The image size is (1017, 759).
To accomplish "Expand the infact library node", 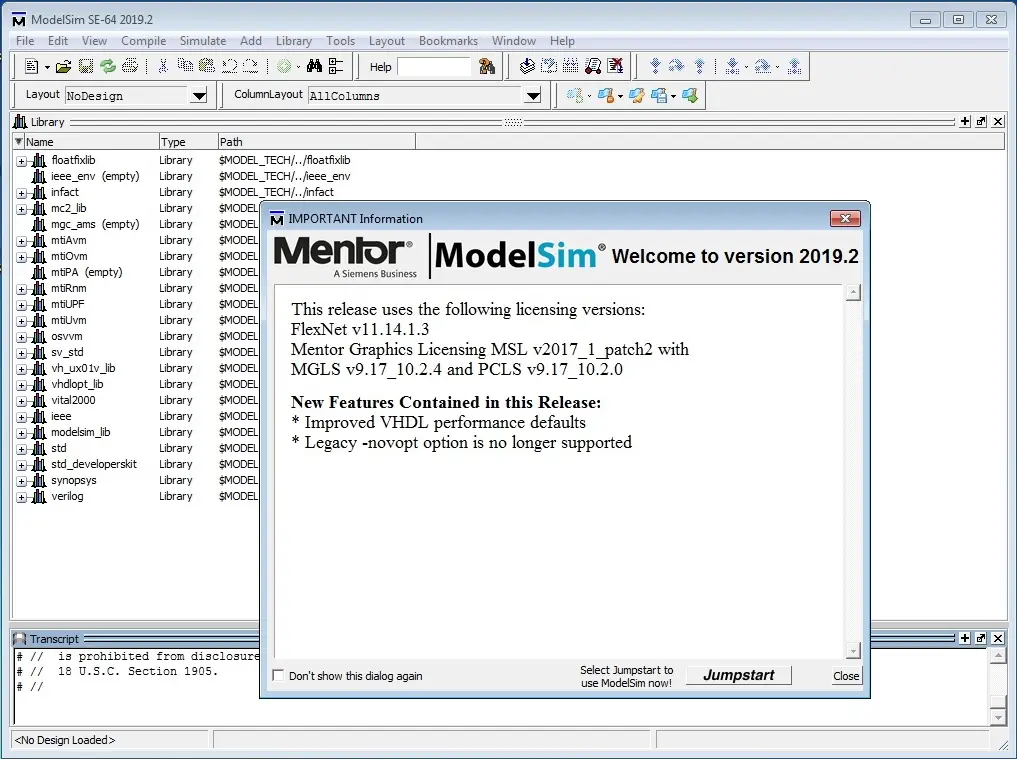I will pyautogui.click(x=21, y=193).
